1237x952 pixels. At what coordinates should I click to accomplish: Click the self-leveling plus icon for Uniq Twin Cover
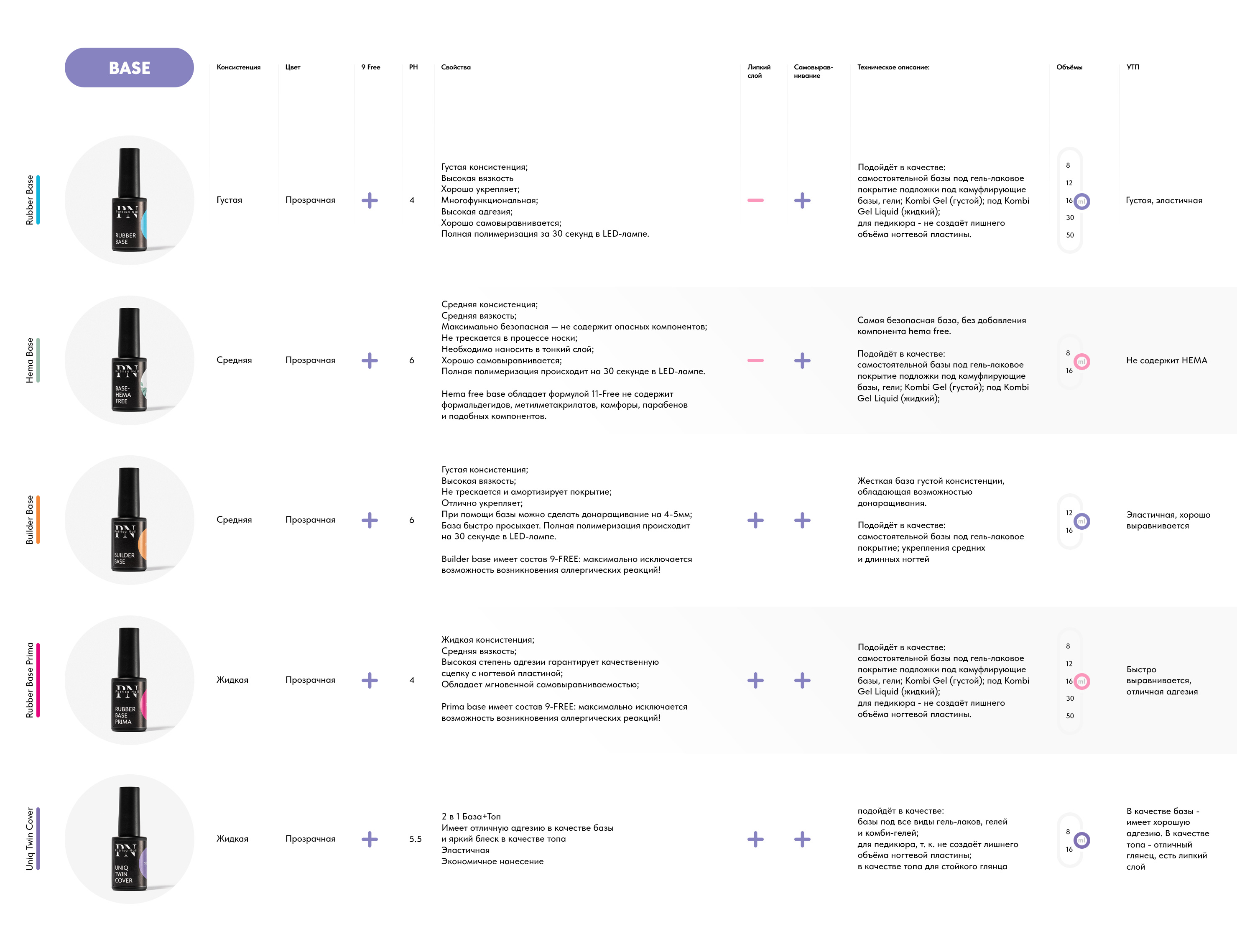point(802,839)
